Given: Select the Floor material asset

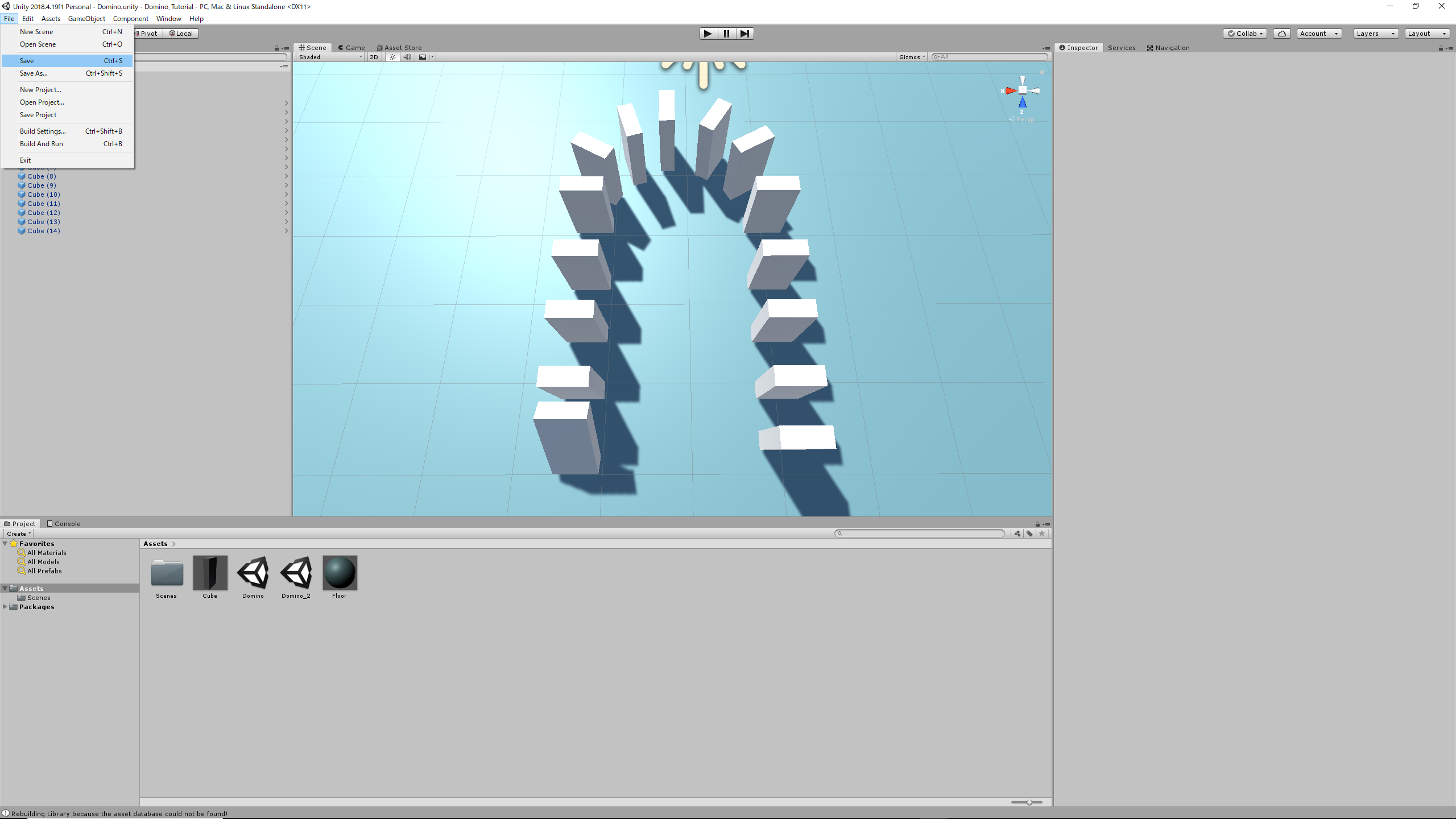Looking at the screenshot, I should (x=340, y=573).
